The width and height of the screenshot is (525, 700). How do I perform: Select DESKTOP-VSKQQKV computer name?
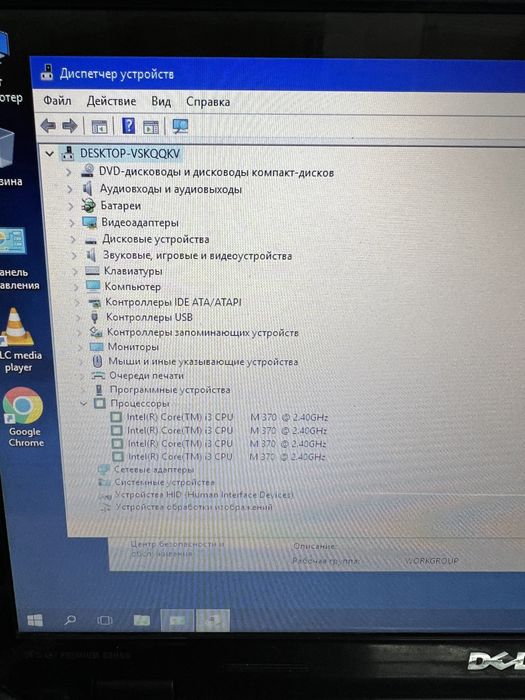click(130, 154)
